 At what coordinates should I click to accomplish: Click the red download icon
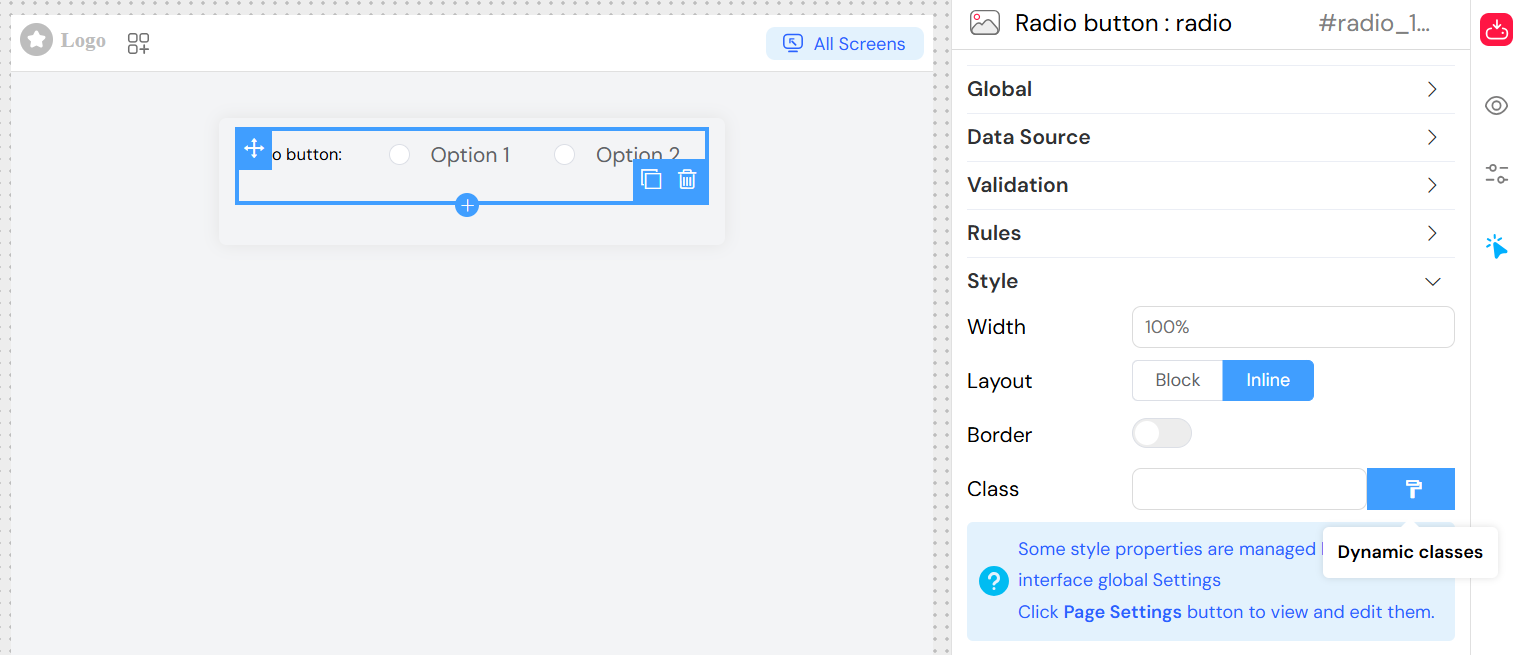tap(1496, 30)
